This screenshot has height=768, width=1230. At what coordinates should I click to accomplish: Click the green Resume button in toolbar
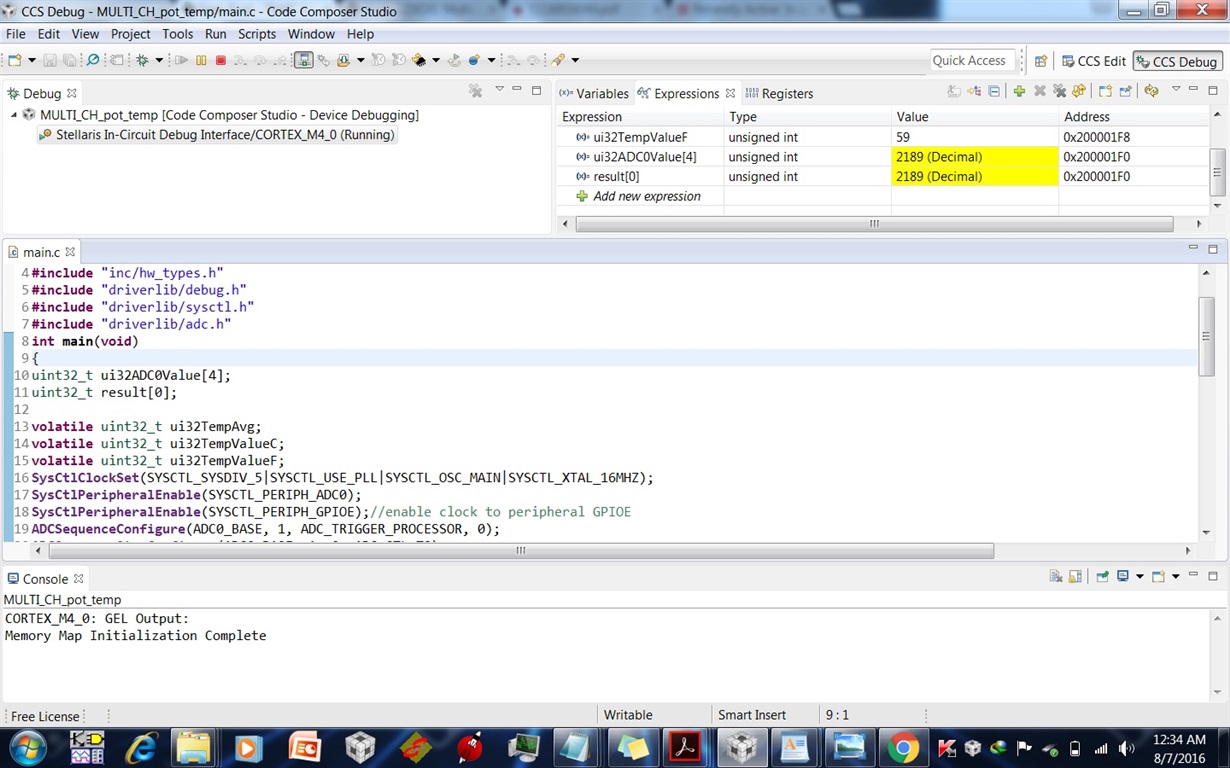pos(181,60)
